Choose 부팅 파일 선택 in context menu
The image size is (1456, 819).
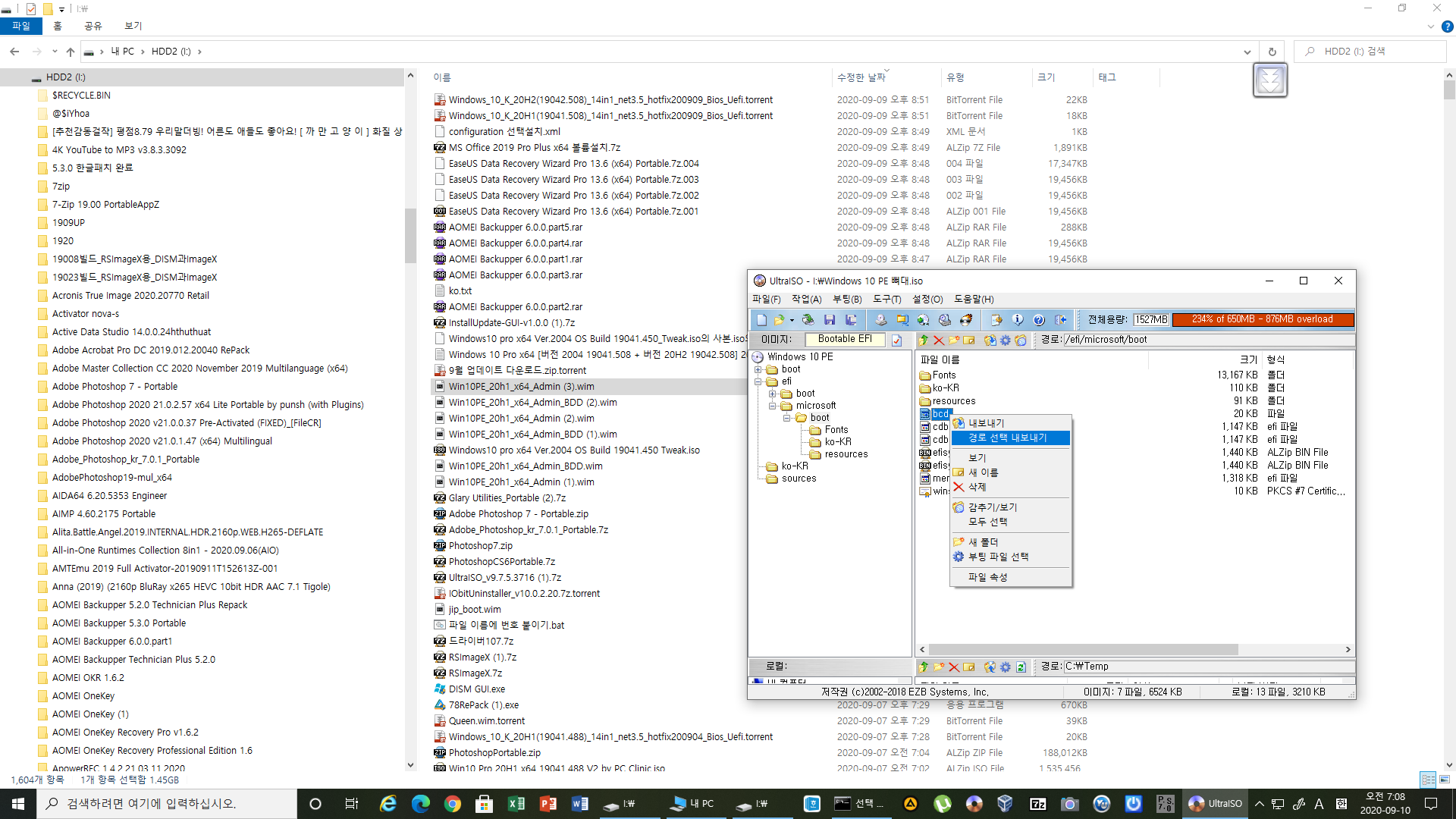(x=1010, y=557)
